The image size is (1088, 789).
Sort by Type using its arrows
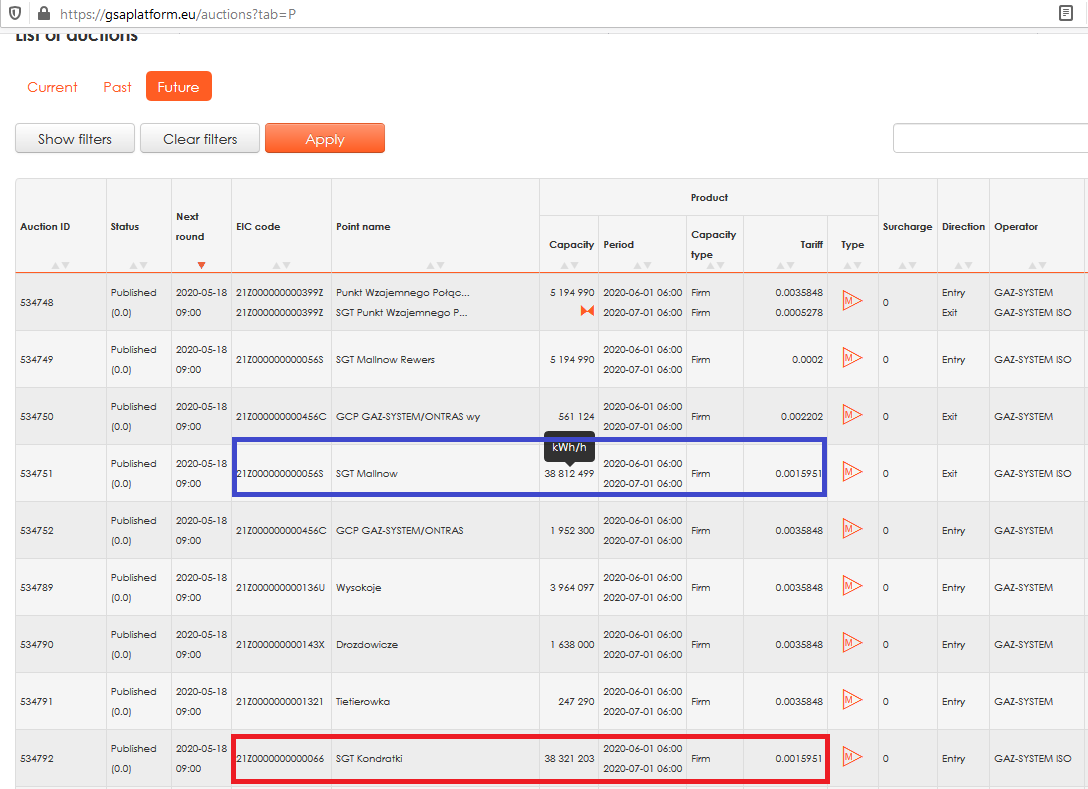(x=853, y=265)
